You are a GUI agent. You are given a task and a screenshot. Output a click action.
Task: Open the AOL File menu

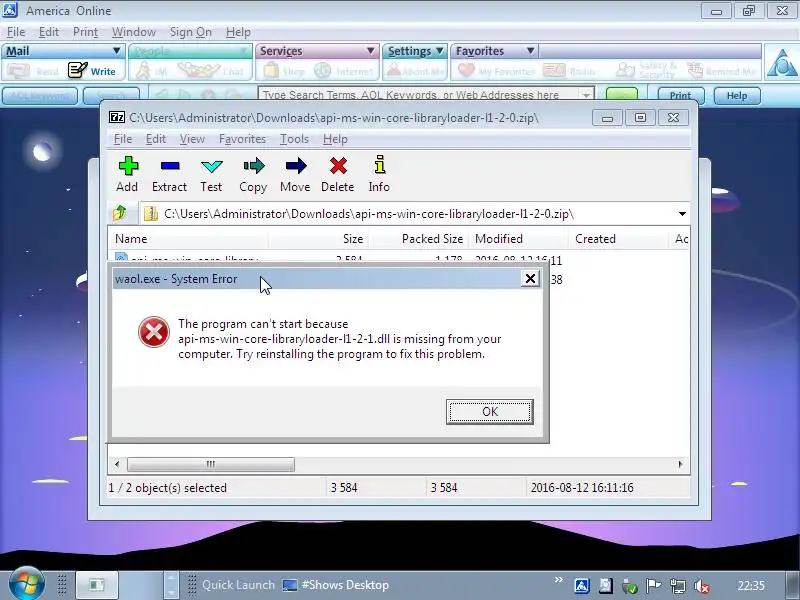[x=16, y=32]
